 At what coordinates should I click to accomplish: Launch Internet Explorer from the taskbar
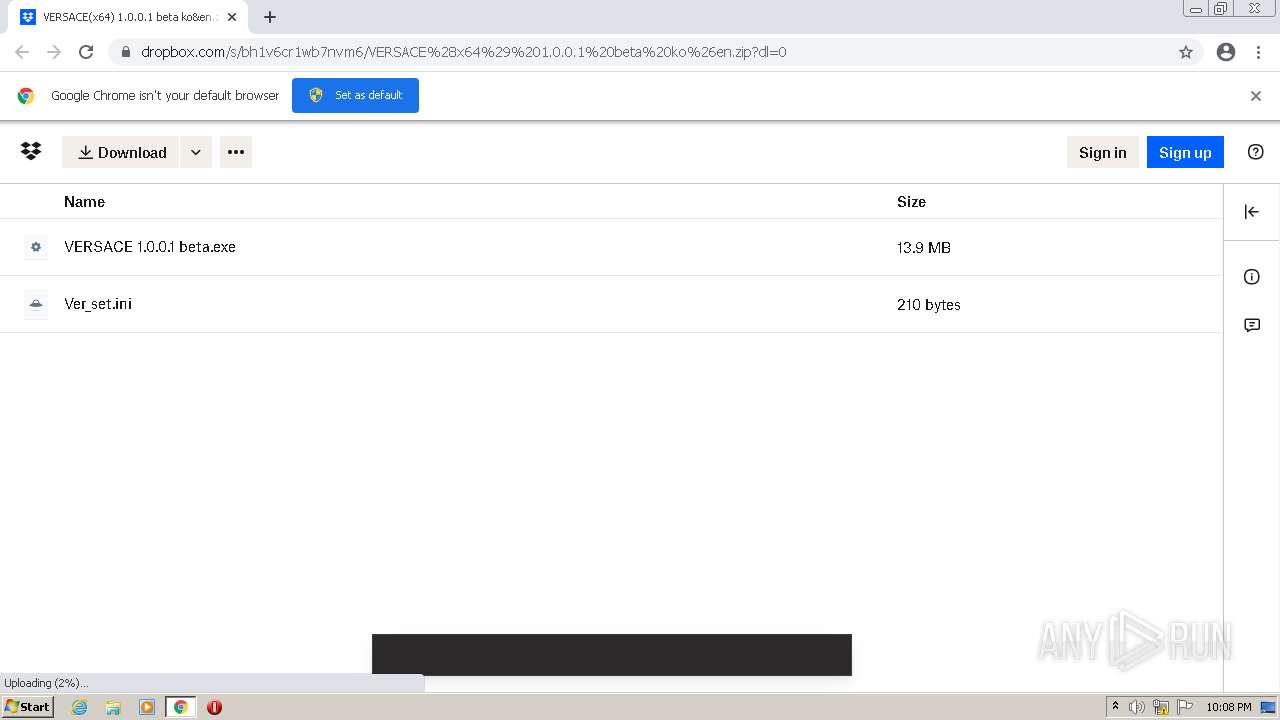tap(80, 707)
